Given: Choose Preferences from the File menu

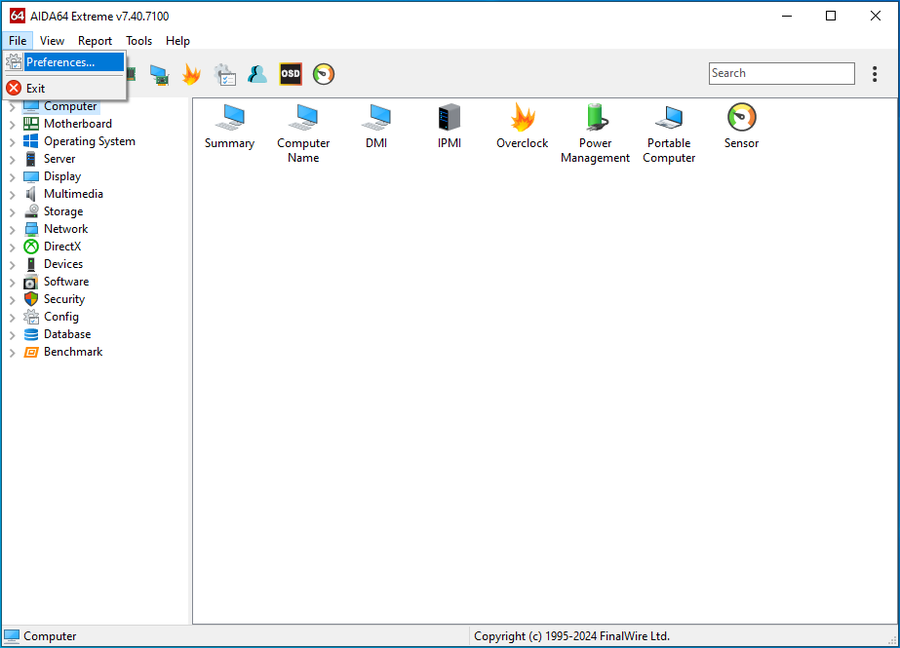Looking at the screenshot, I should (60, 62).
